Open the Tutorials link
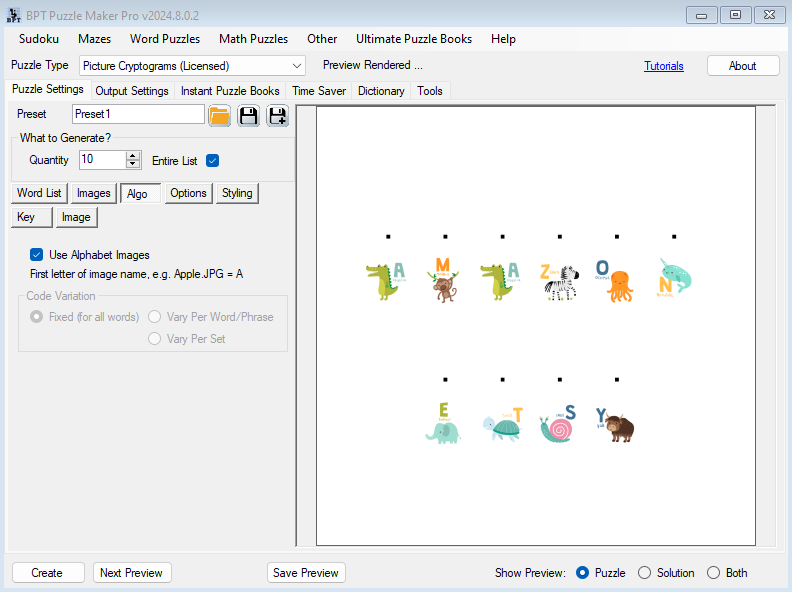Image resolution: width=792 pixels, height=592 pixels. coord(664,66)
